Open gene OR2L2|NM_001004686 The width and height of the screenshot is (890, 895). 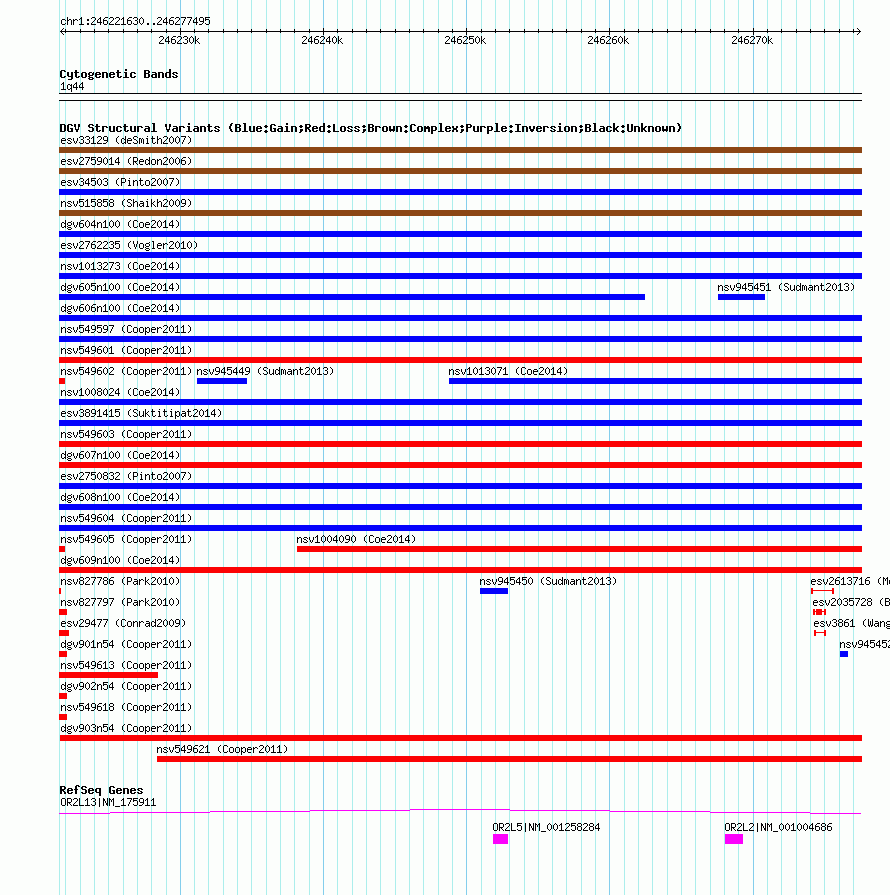click(778, 828)
